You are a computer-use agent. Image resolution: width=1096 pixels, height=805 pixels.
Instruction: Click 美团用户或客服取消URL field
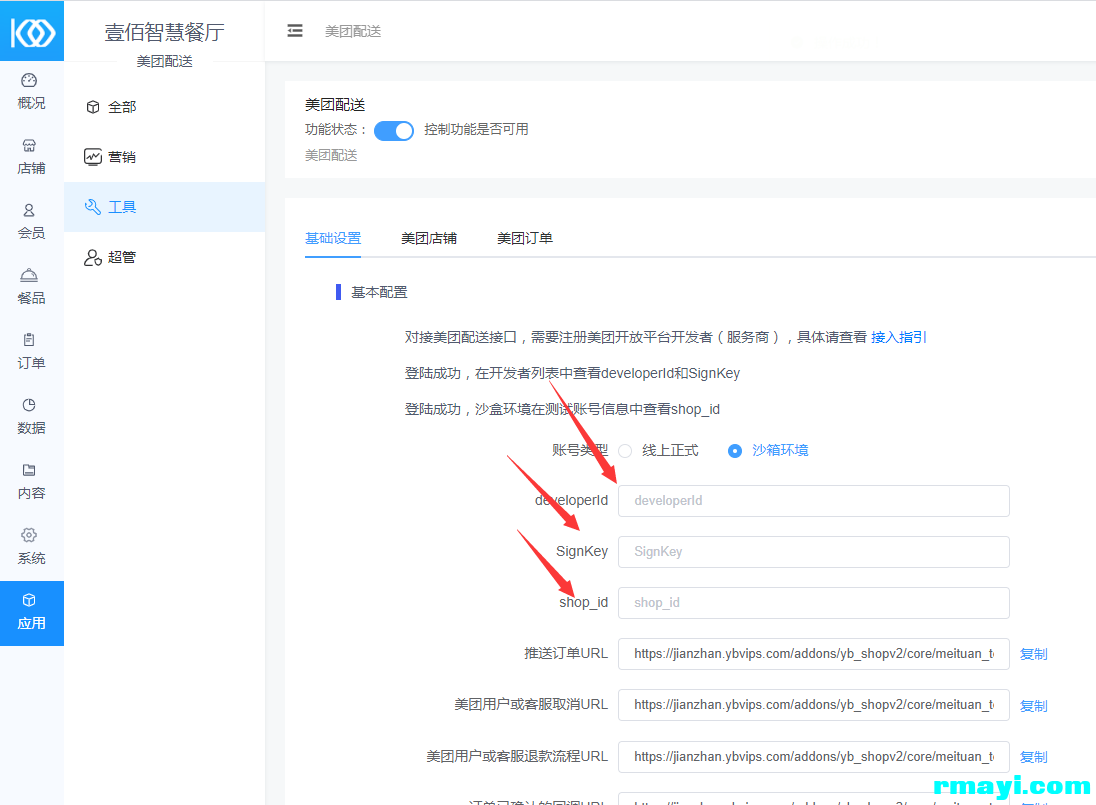pyautogui.click(x=814, y=705)
